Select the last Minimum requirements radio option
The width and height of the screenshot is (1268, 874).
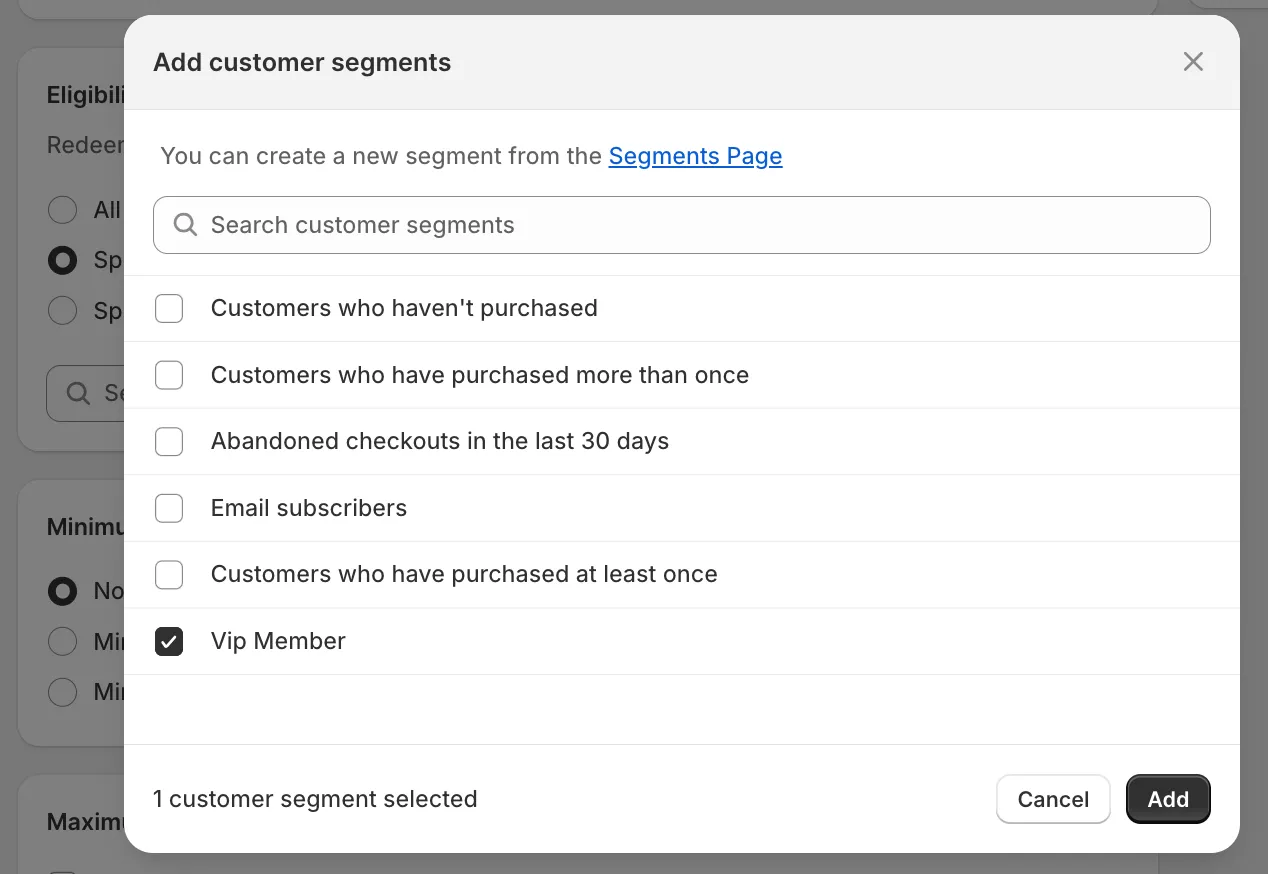(x=62, y=692)
